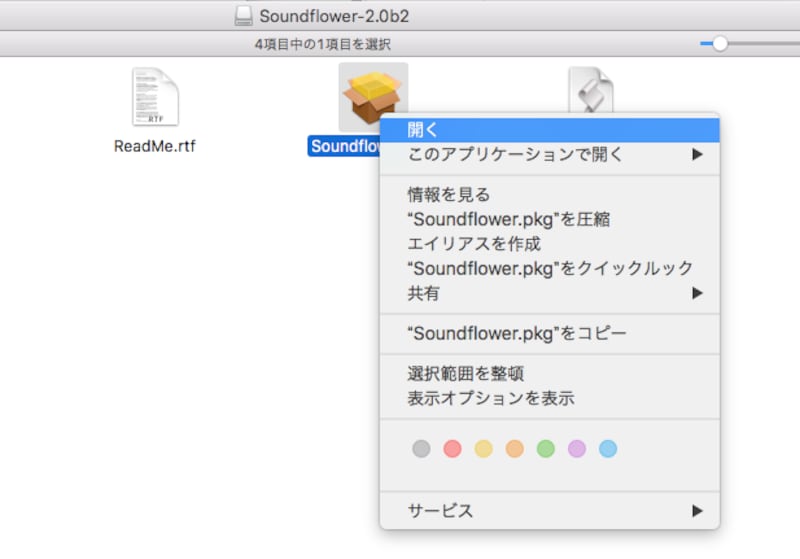Click the Soundflower-2.0b2 window title text
Viewport: 800px width, 559px height.
[334, 16]
